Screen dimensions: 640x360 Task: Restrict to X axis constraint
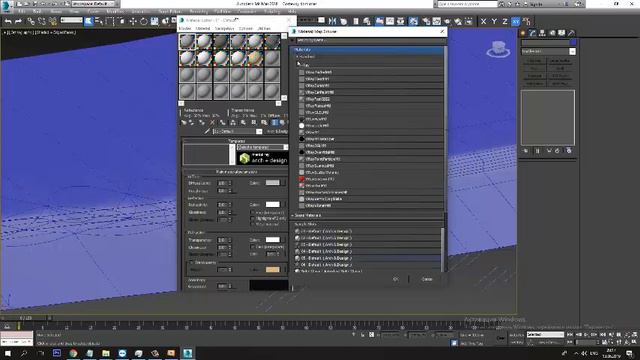[484, 21]
